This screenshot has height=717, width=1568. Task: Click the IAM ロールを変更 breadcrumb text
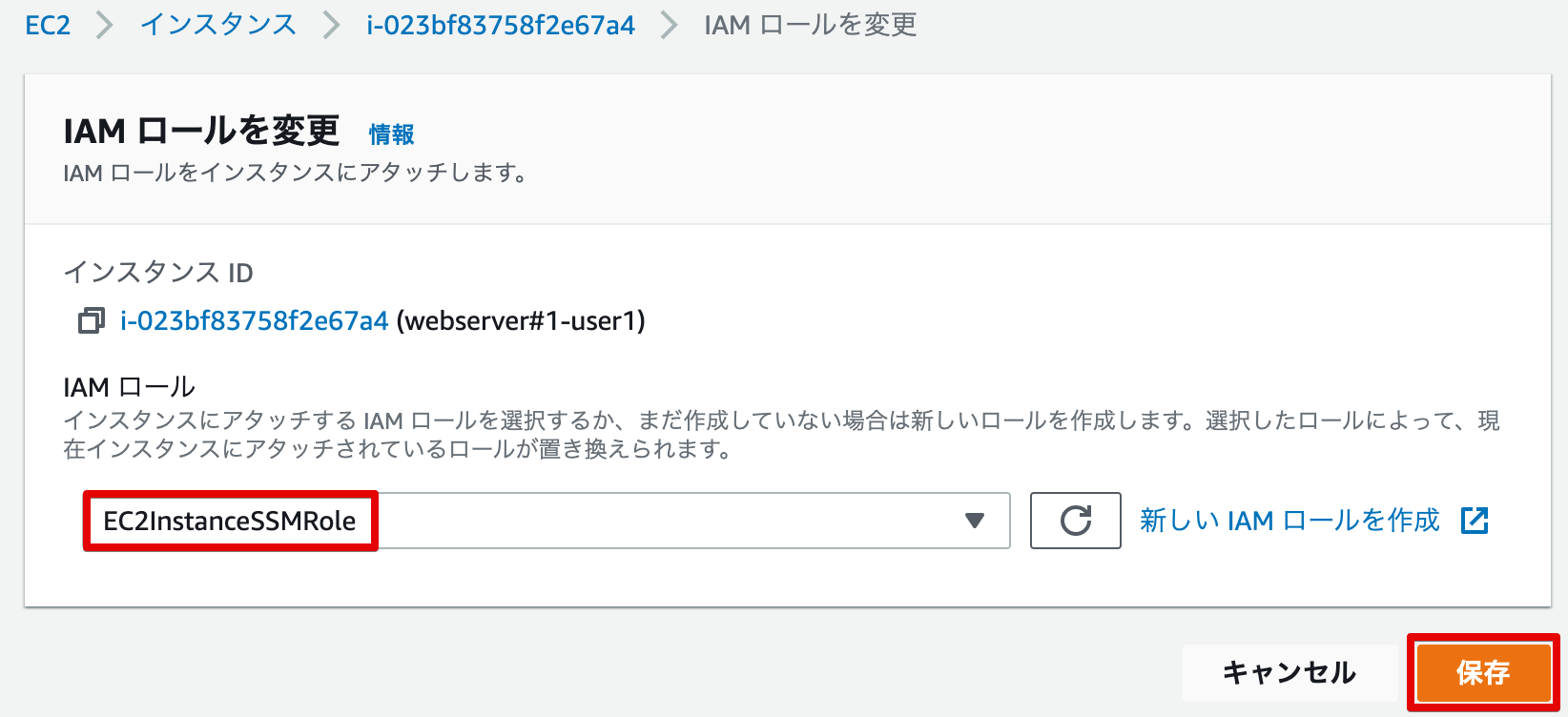pos(811,25)
